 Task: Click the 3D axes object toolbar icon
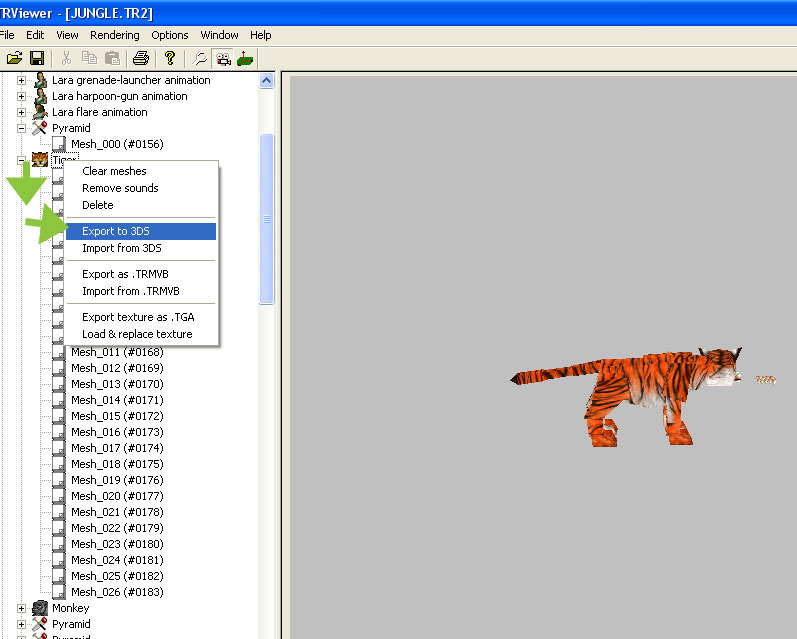tap(245, 58)
